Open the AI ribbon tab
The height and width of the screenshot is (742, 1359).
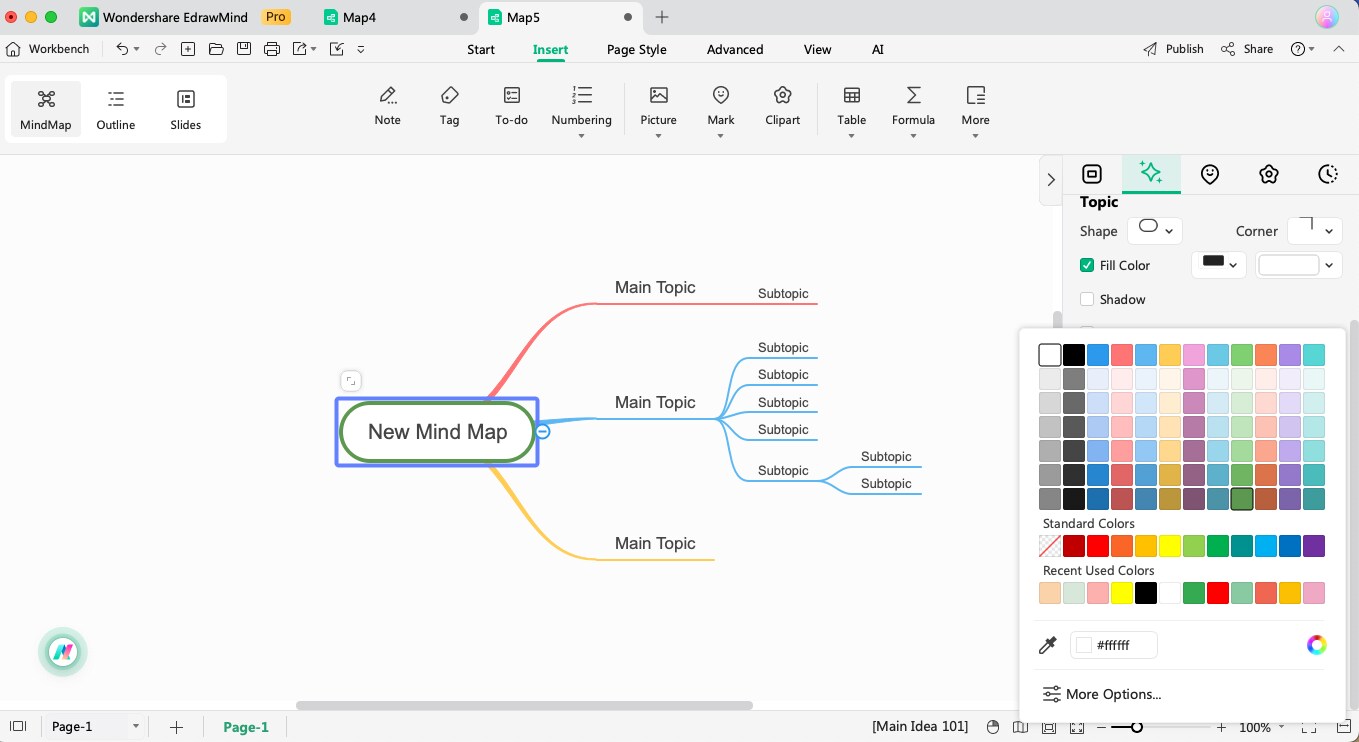click(x=878, y=49)
